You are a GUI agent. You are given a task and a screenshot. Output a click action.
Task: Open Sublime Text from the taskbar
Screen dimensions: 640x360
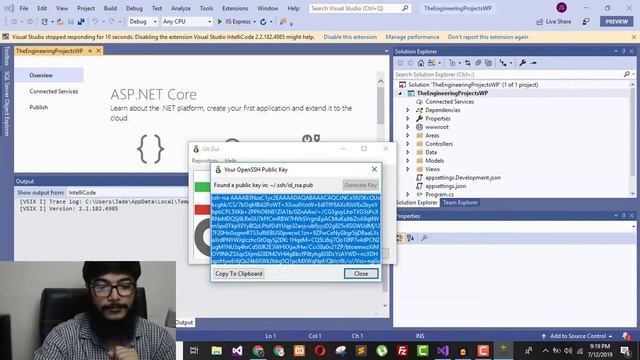(x=361, y=351)
